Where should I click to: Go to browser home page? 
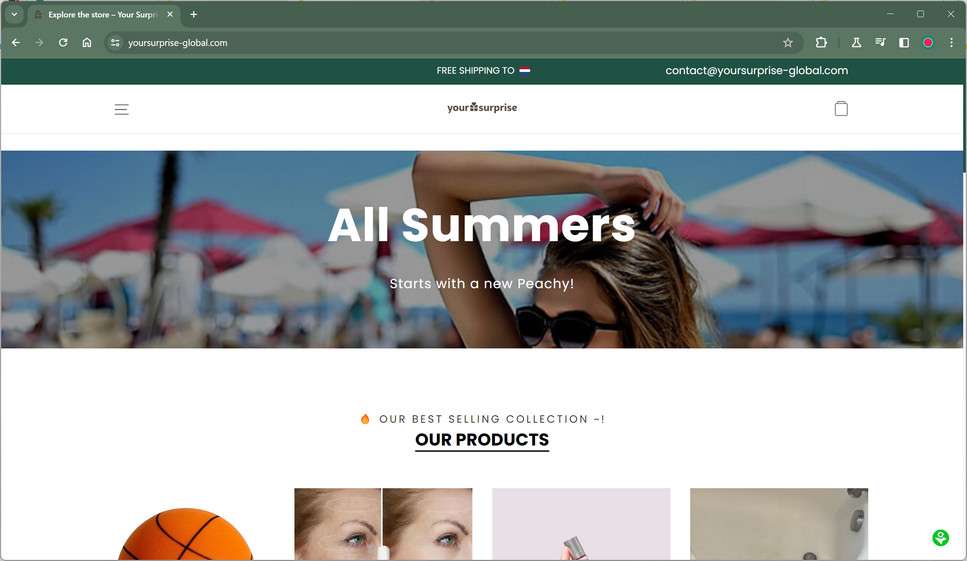(x=87, y=43)
